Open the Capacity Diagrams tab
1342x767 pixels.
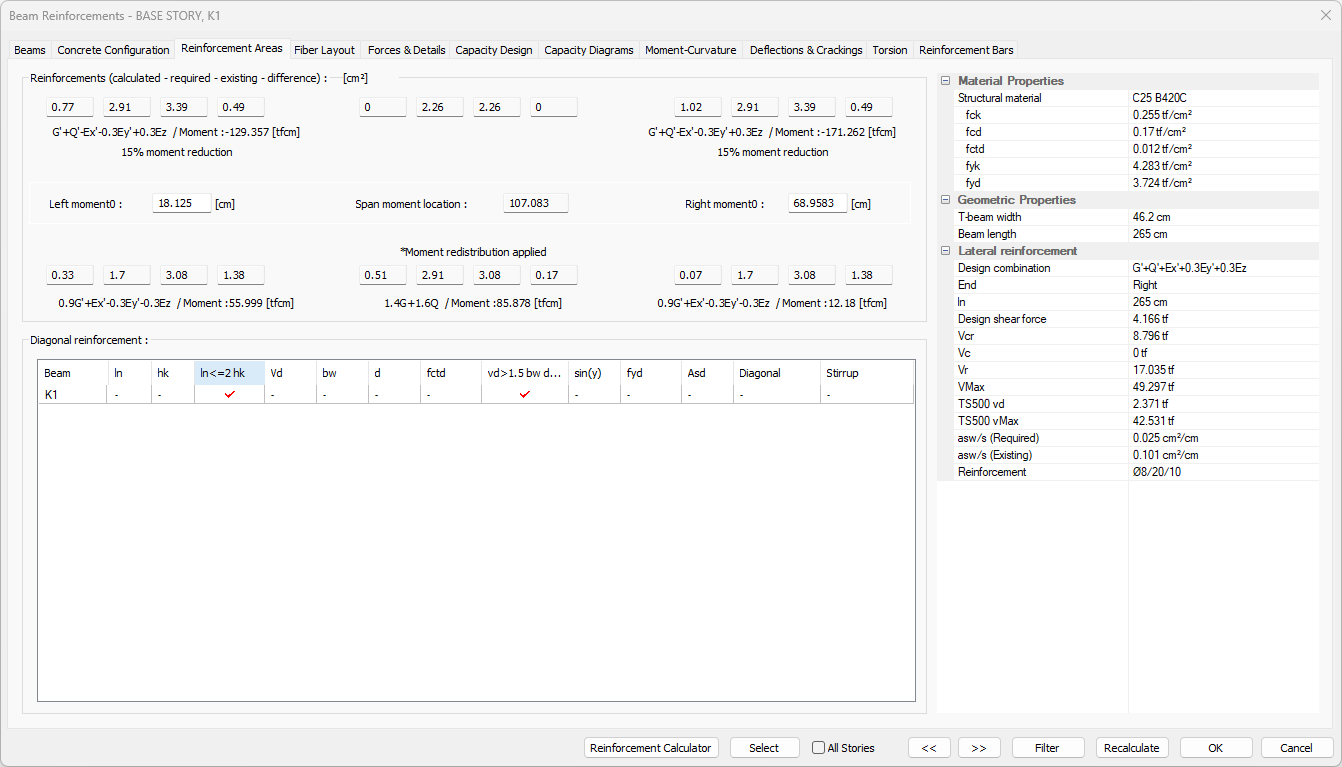tap(588, 50)
